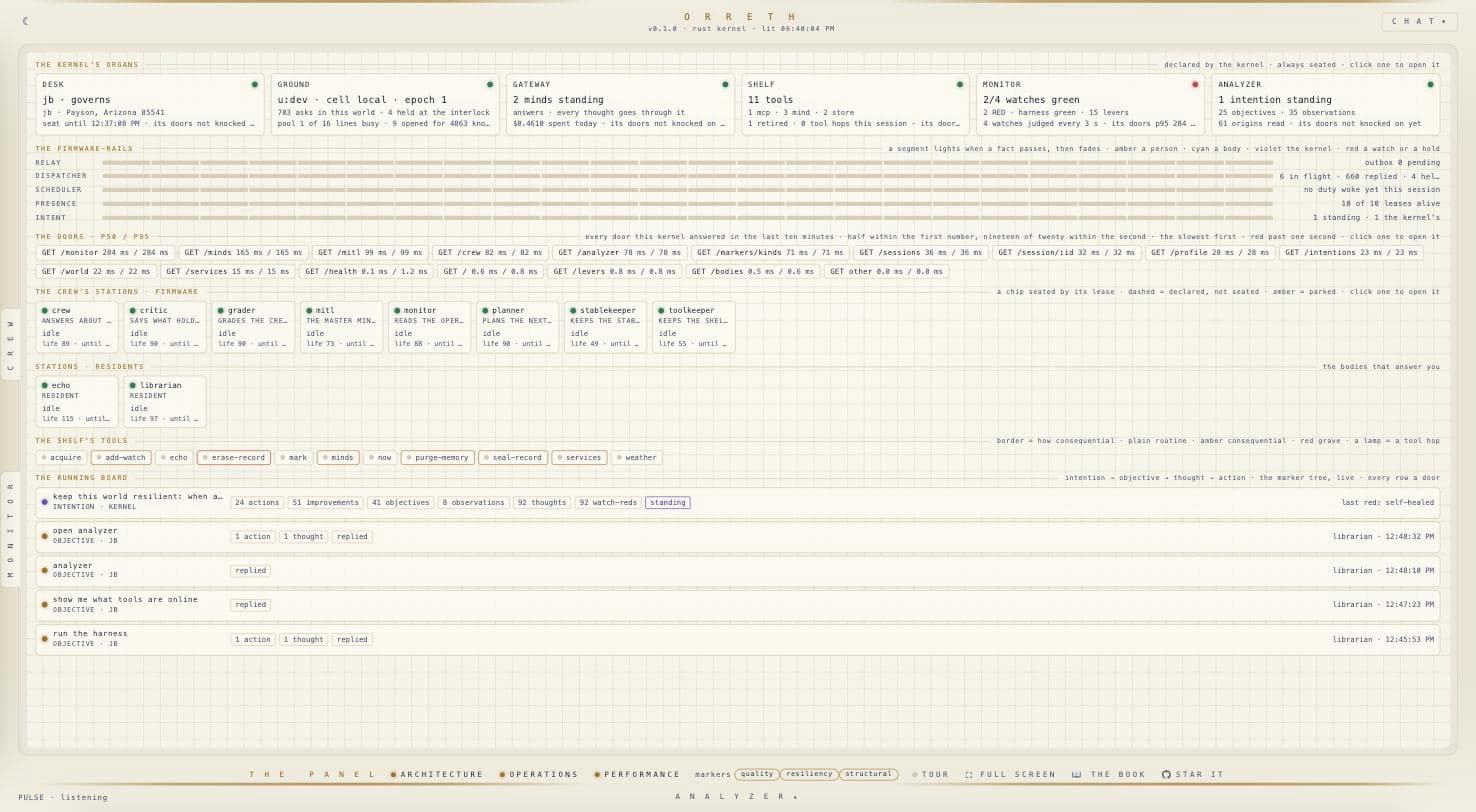Viewport: 1476px width, 812px height.
Task: Click the violet dot on the kernel intention row
Action: [45, 502]
